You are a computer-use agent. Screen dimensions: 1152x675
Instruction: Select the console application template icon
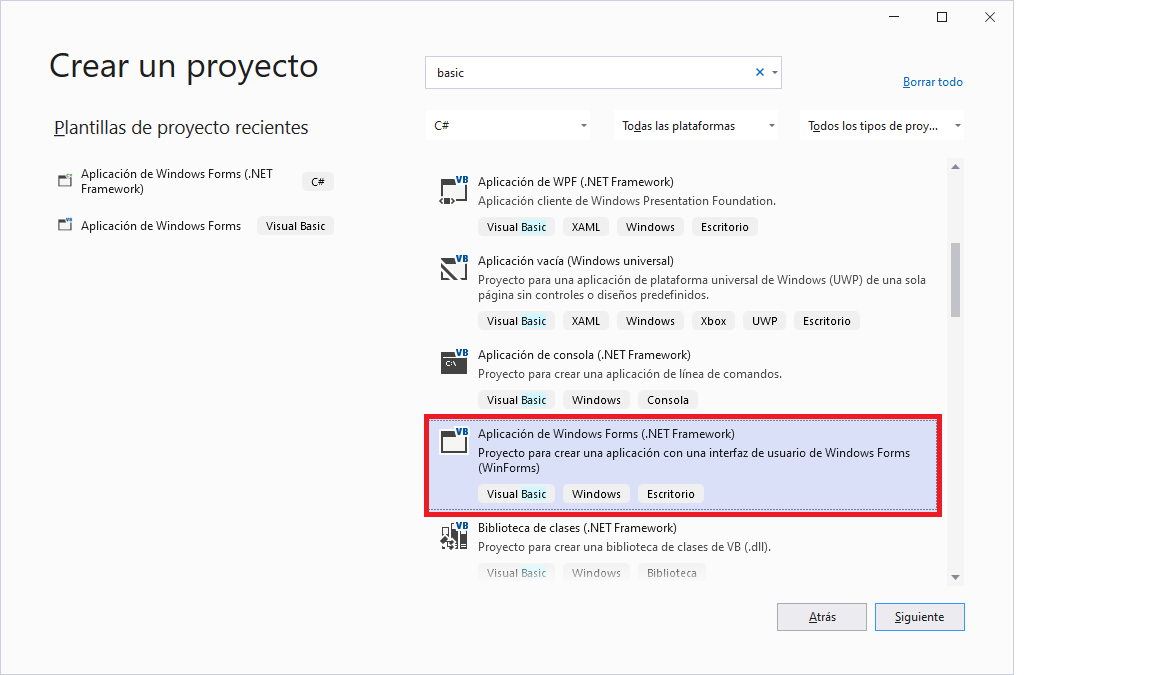(453, 362)
